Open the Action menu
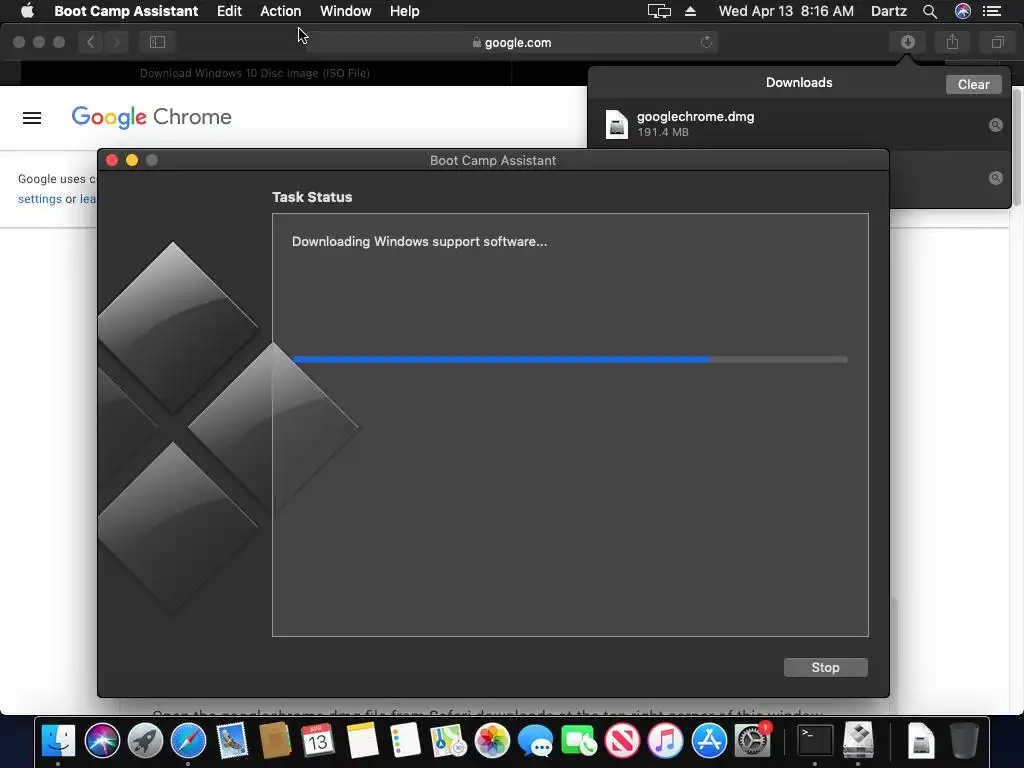The width and height of the screenshot is (1024, 768). coord(281,11)
